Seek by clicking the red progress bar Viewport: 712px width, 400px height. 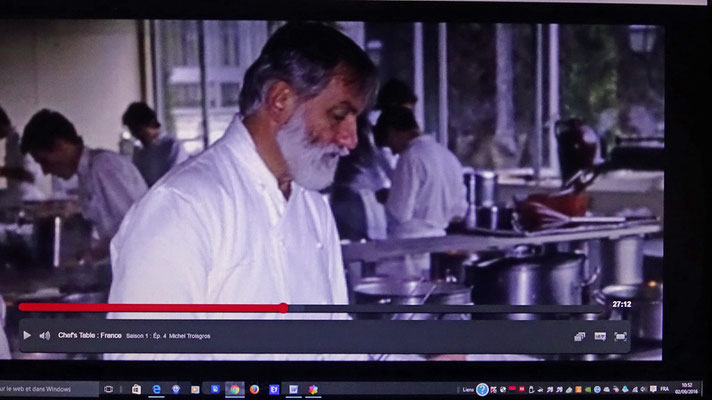(x=151, y=308)
